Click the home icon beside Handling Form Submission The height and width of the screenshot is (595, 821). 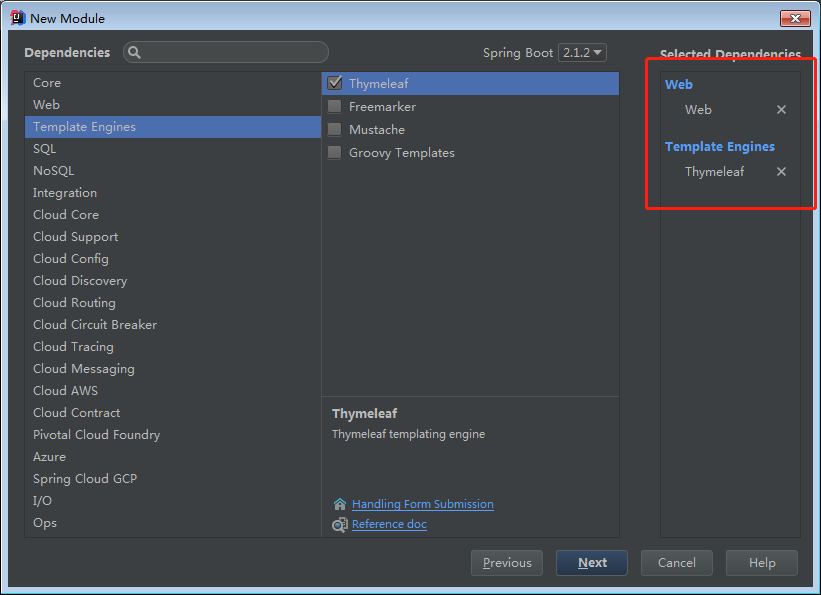340,504
